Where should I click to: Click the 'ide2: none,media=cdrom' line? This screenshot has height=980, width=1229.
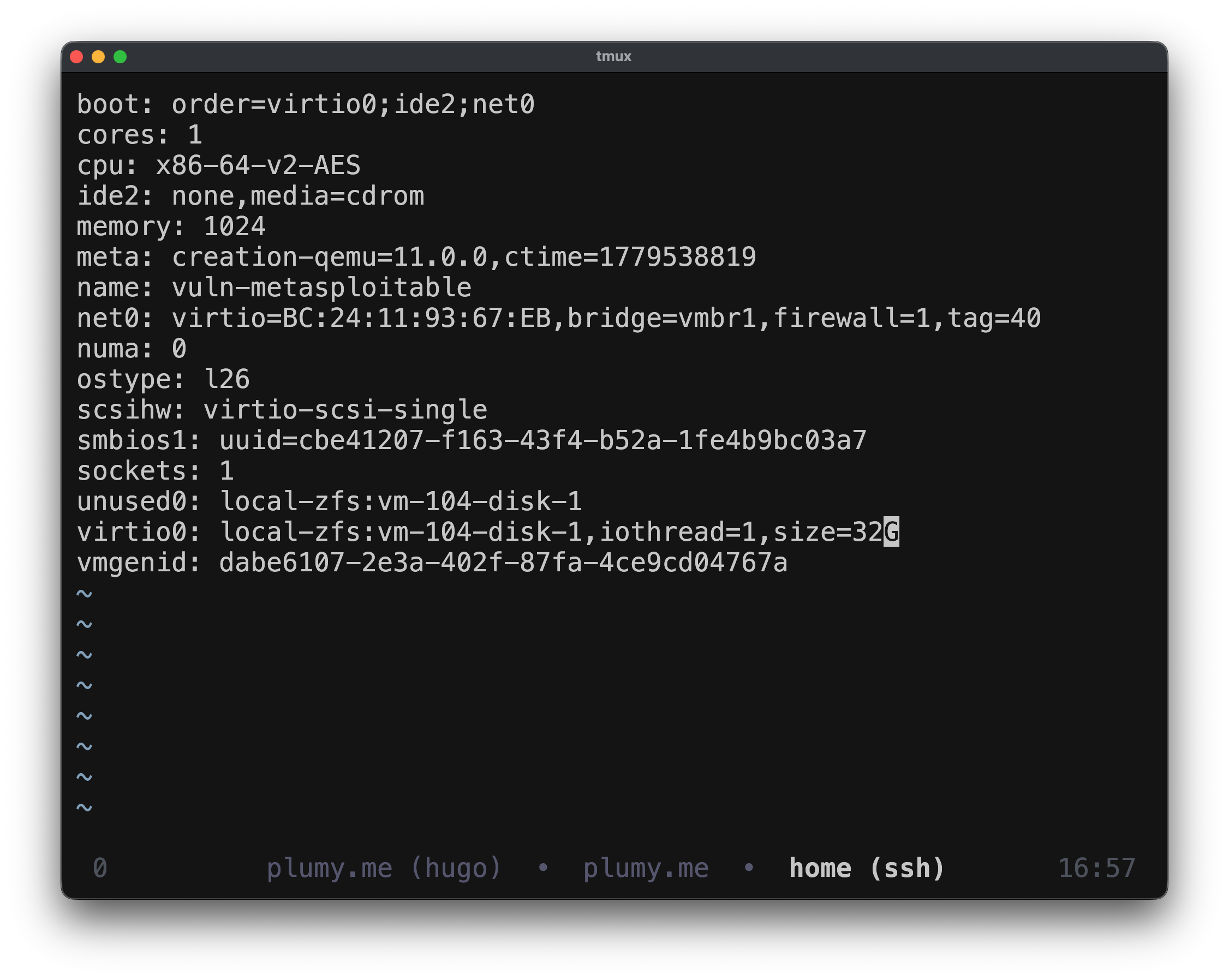pyautogui.click(x=250, y=196)
